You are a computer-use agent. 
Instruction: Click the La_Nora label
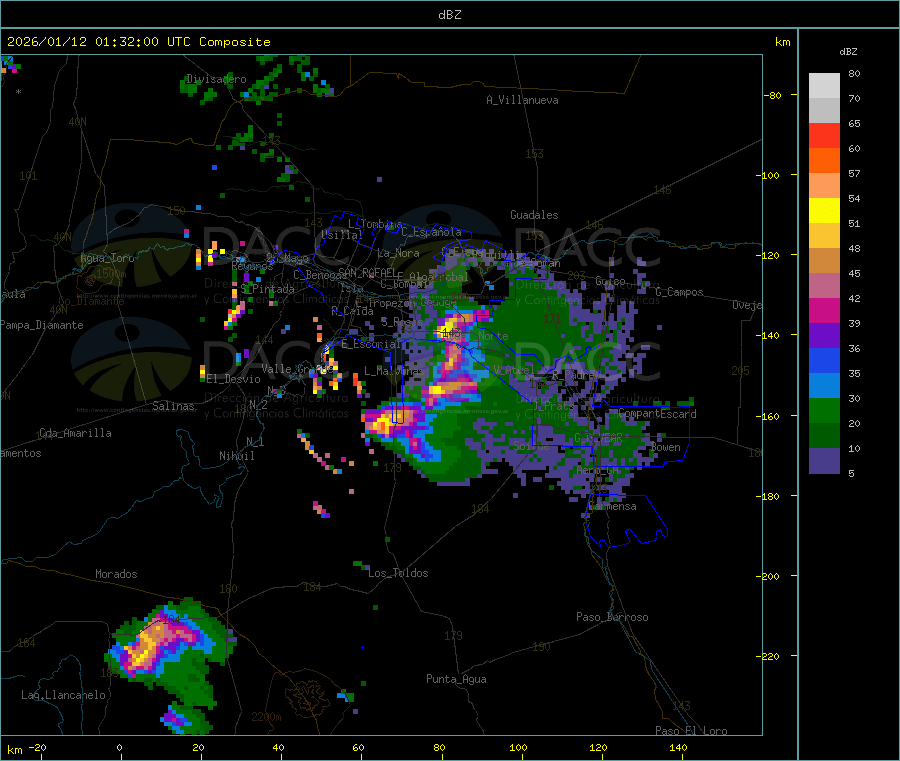point(398,253)
